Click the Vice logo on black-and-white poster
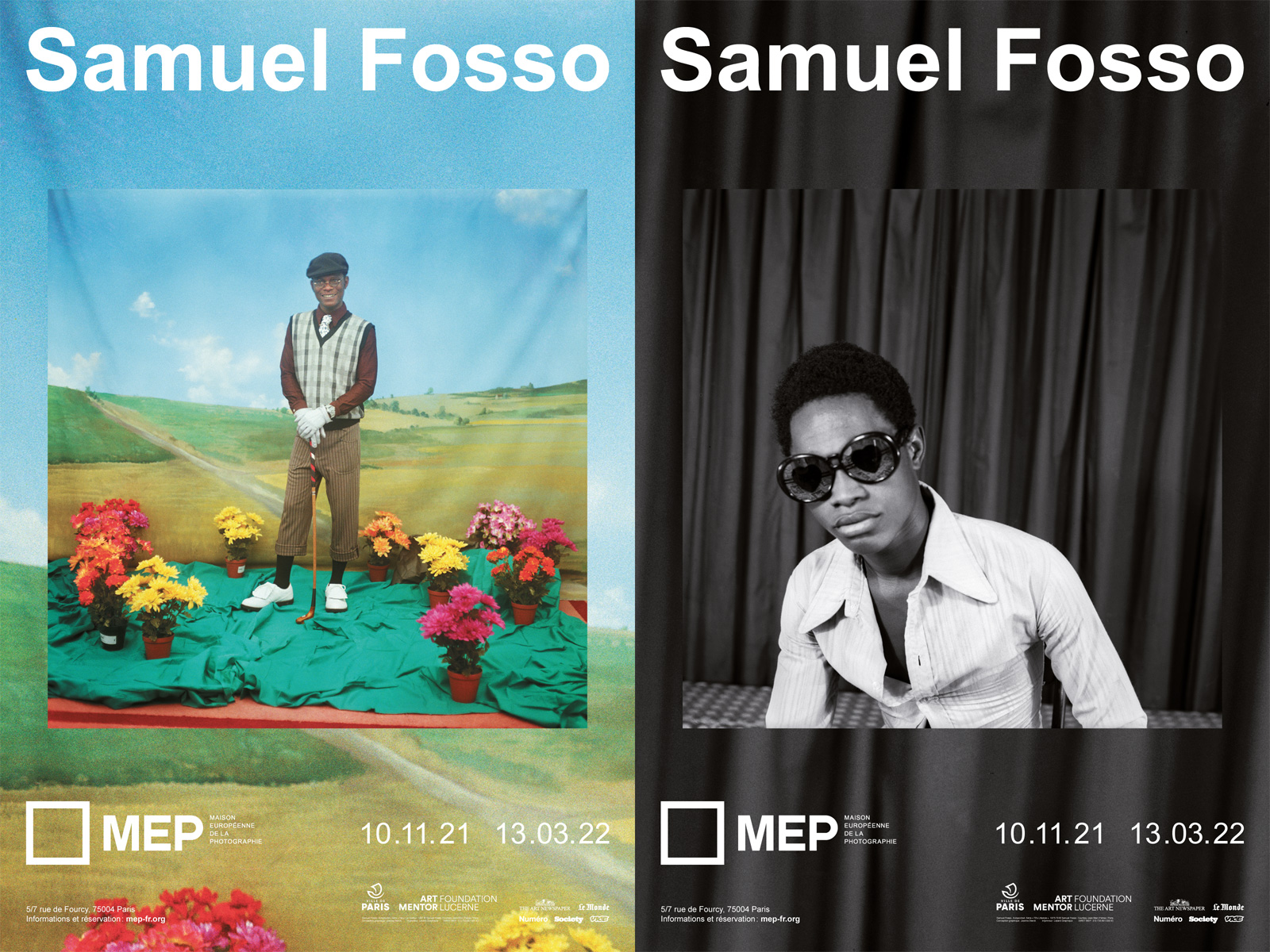1270x952 pixels. point(1233,919)
